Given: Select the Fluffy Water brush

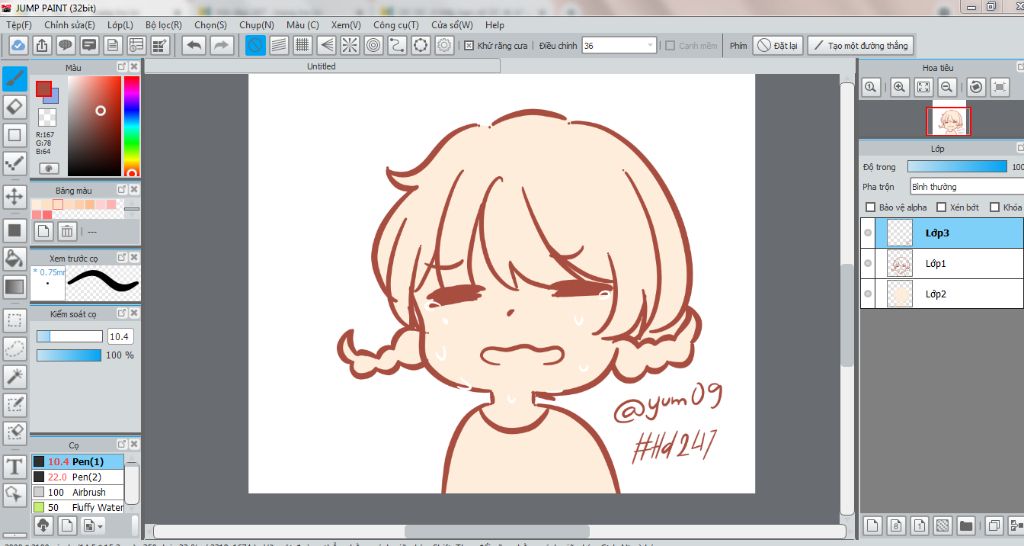Looking at the screenshot, I should point(78,507).
